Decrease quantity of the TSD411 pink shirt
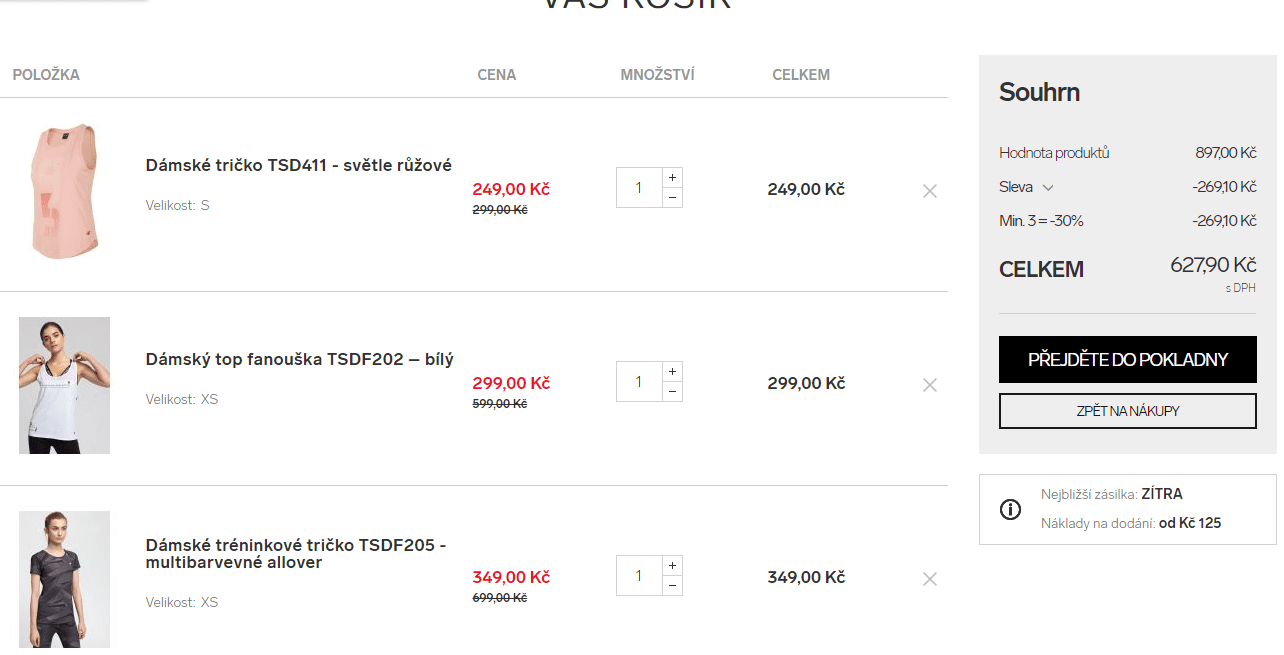This screenshot has height=655, width=1284. tap(672, 197)
